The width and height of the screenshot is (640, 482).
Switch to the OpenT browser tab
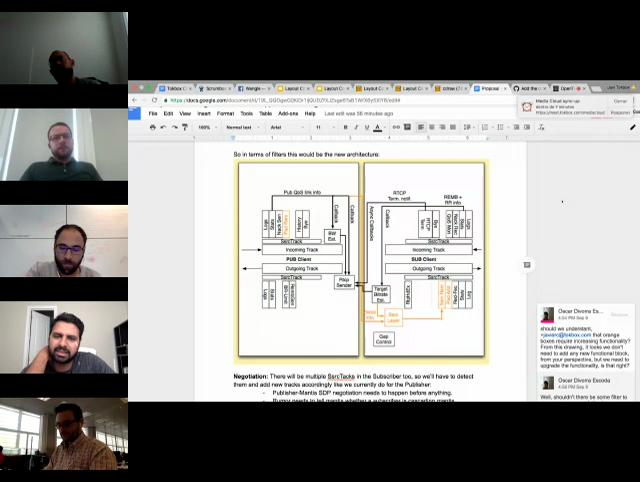point(569,88)
